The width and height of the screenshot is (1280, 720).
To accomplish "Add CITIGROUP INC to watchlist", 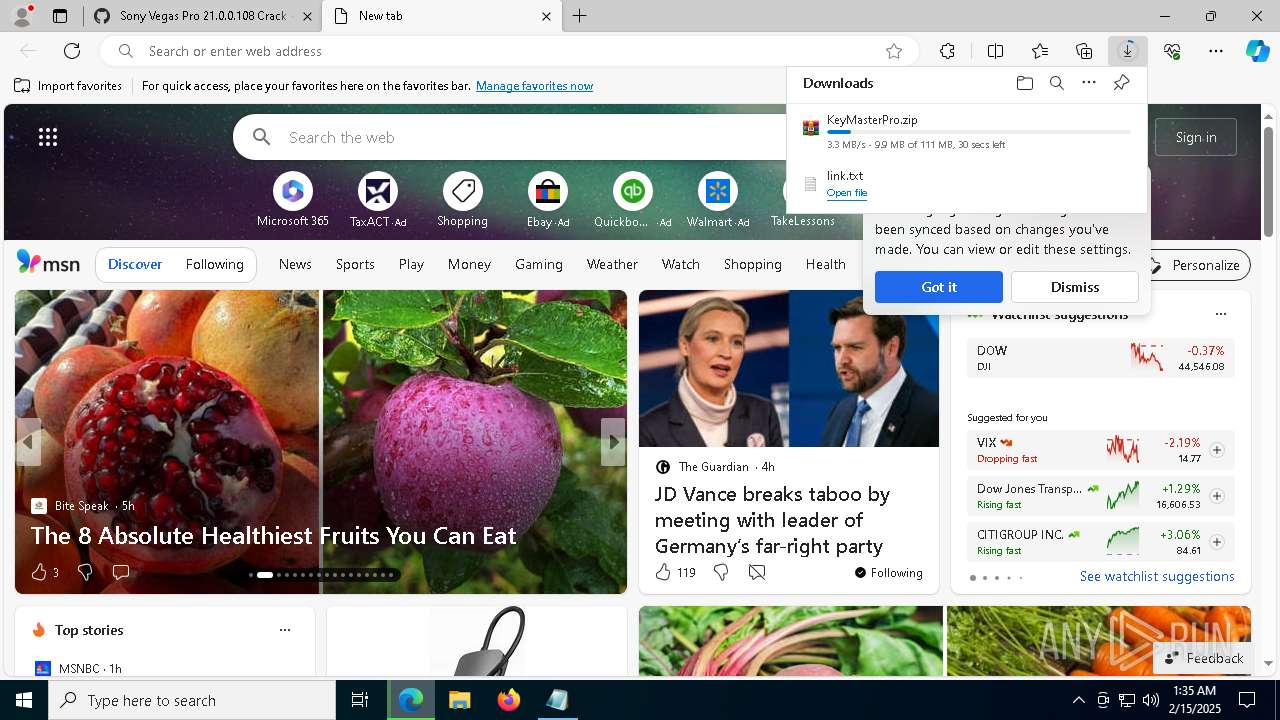I will pyautogui.click(x=1216, y=542).
